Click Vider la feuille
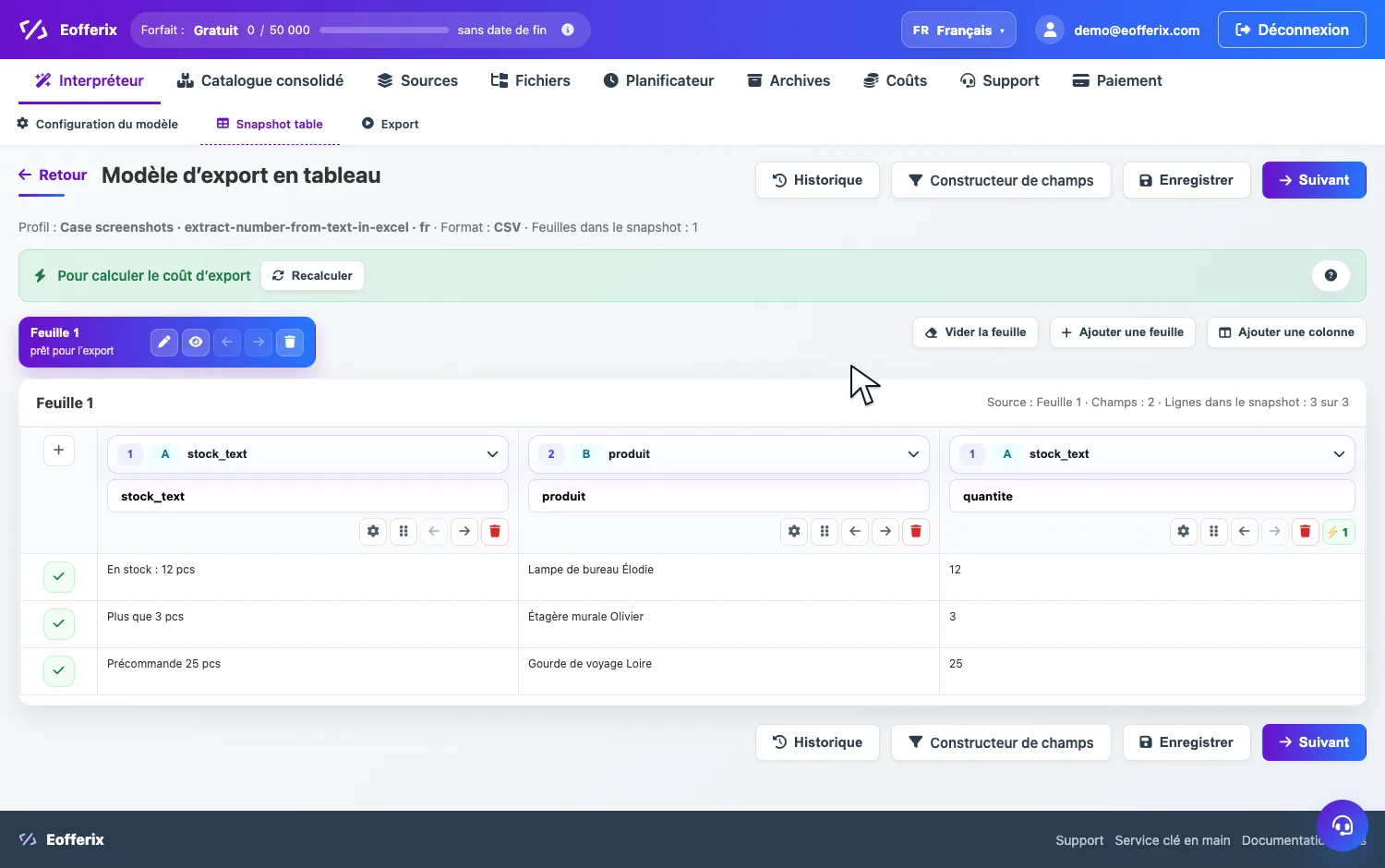 point(976,332)
